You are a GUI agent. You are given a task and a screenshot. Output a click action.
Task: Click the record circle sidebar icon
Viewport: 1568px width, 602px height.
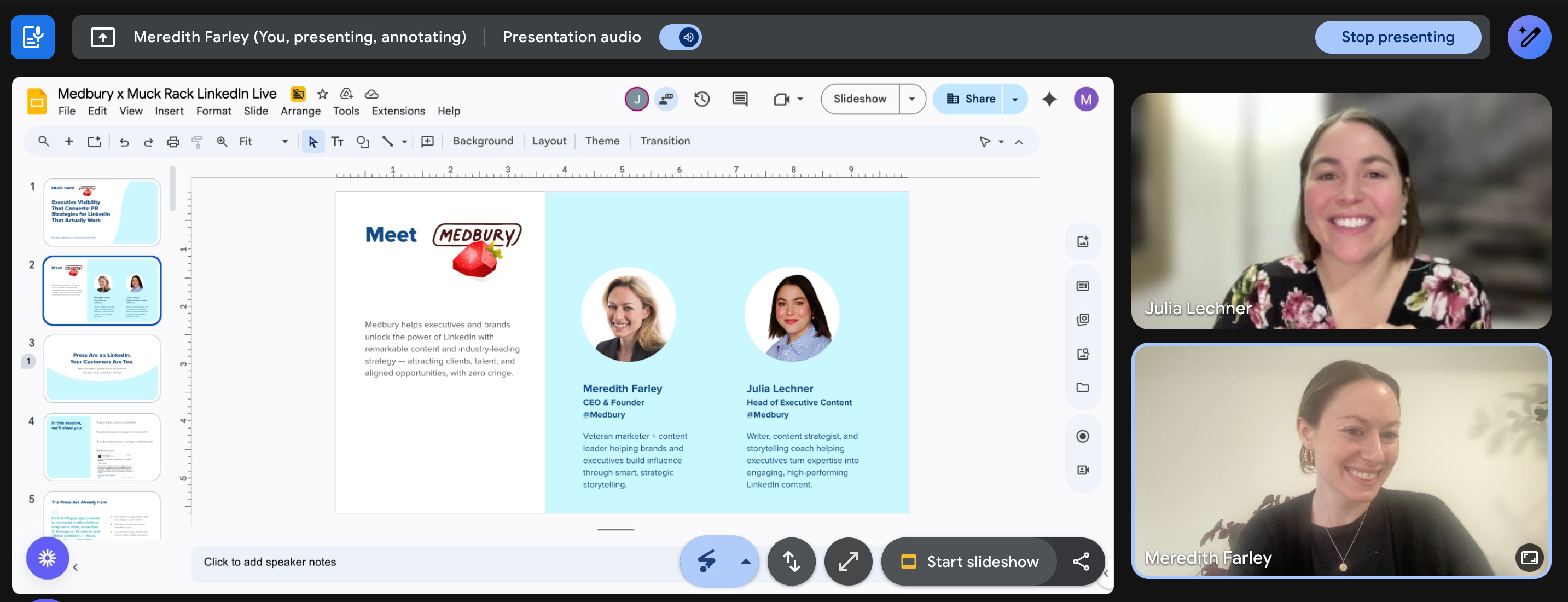(1082, 436)
